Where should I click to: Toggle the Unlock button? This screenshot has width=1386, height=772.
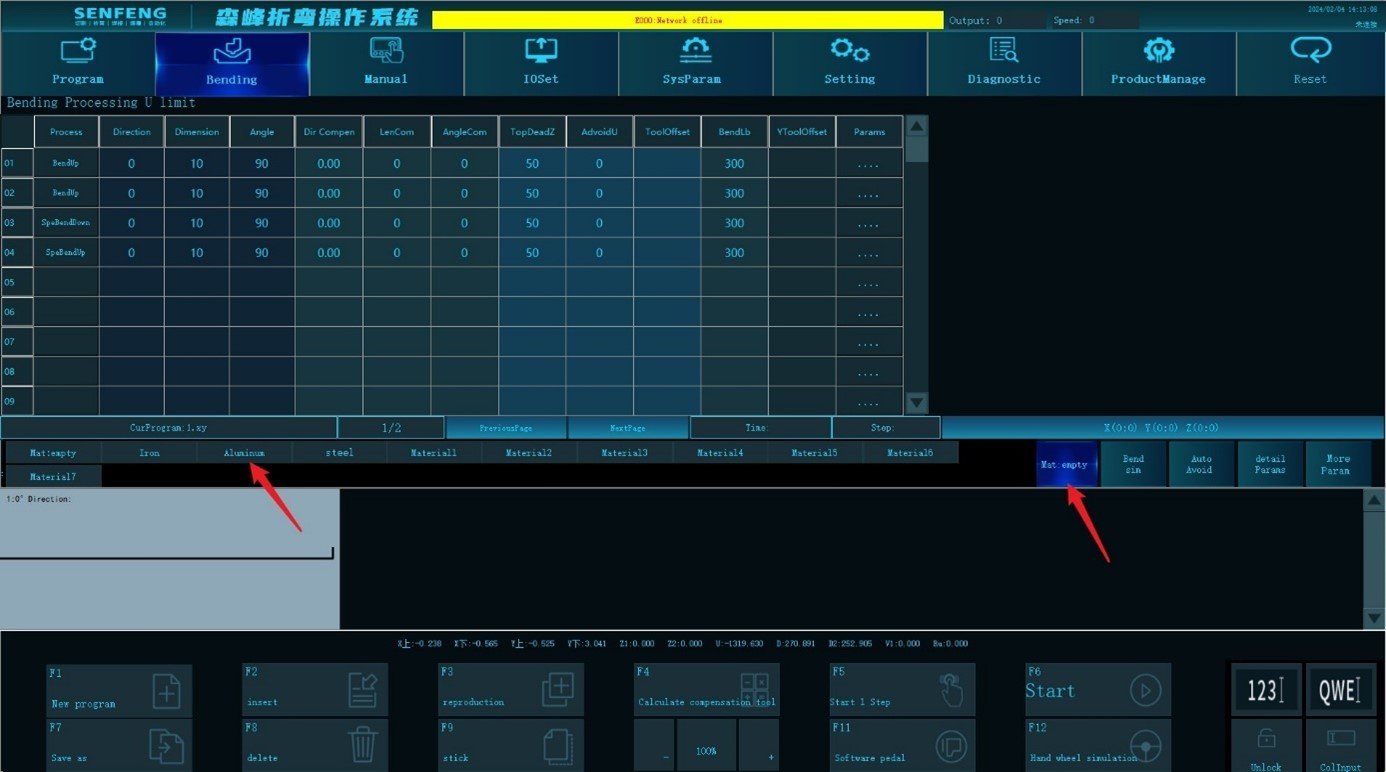1265,746
